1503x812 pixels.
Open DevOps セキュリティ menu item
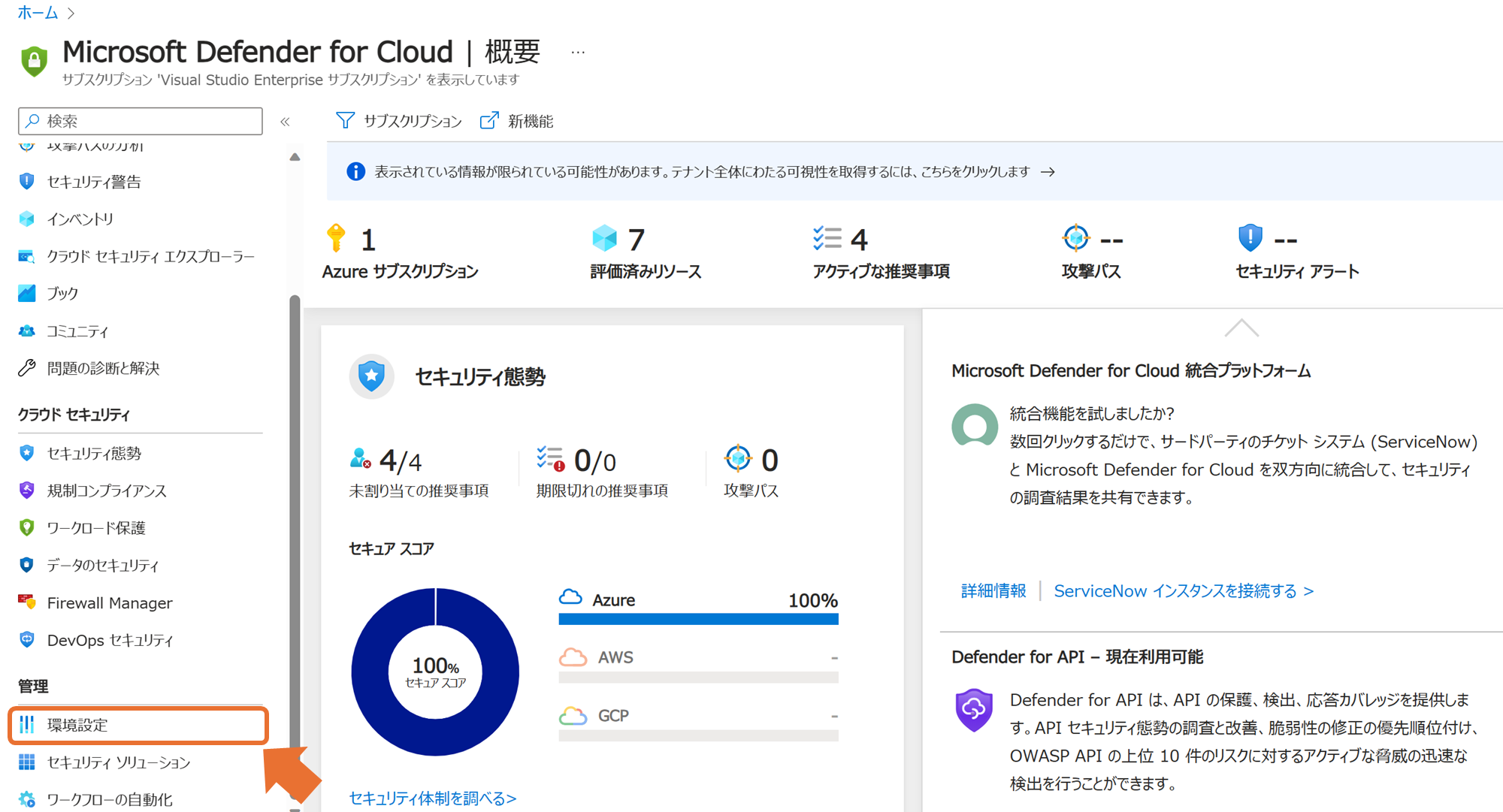pyautogui.click(x=110, y=640)
